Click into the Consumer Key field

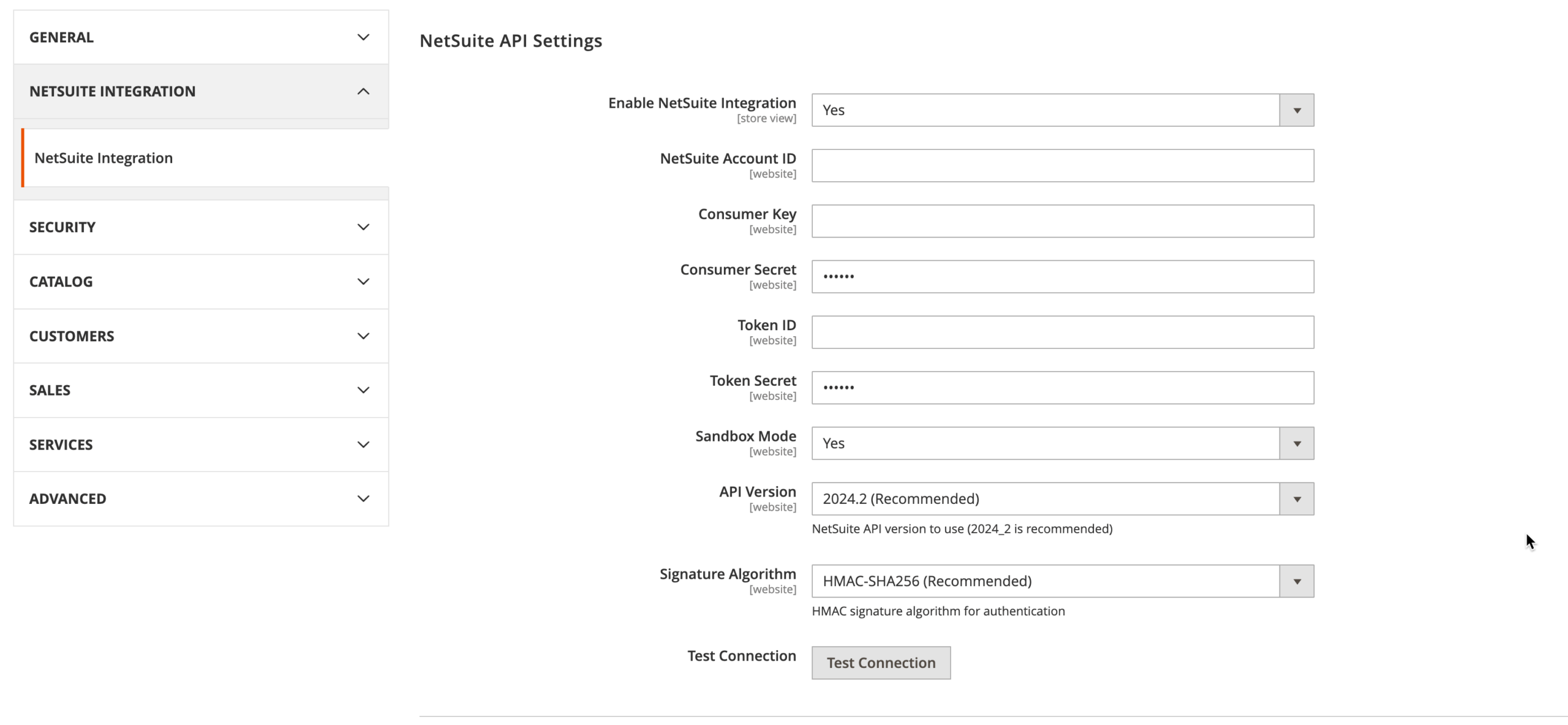(1062, 221)
